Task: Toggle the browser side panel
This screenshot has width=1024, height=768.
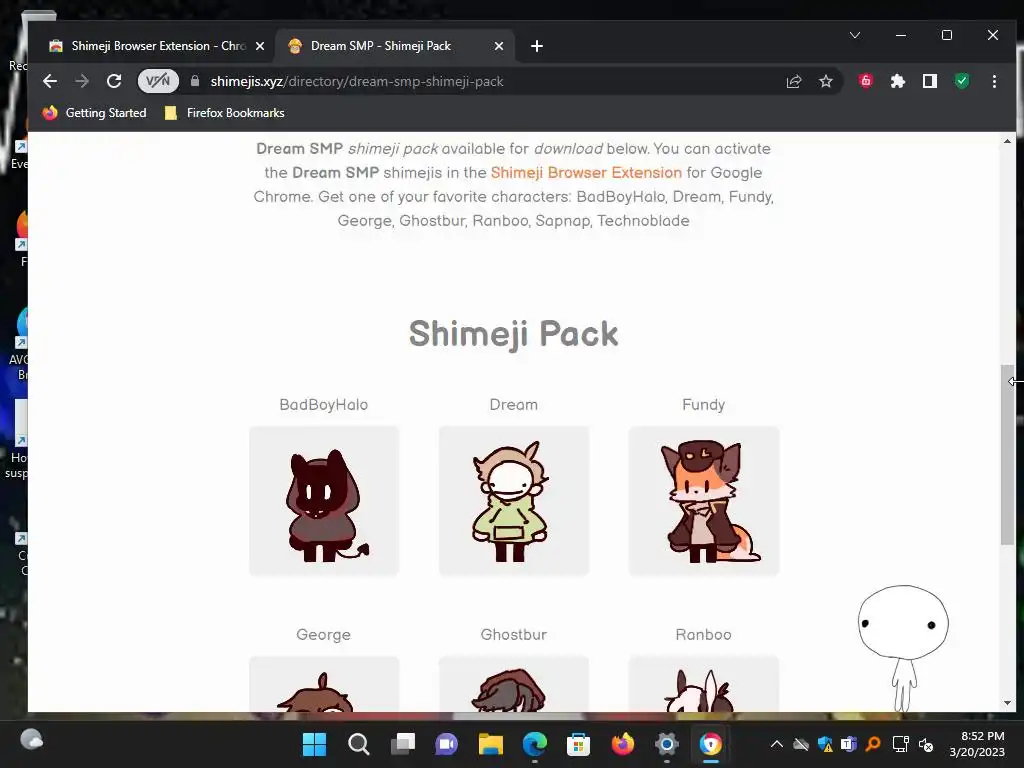Action: pyautogui.click(x=930, y=81)
